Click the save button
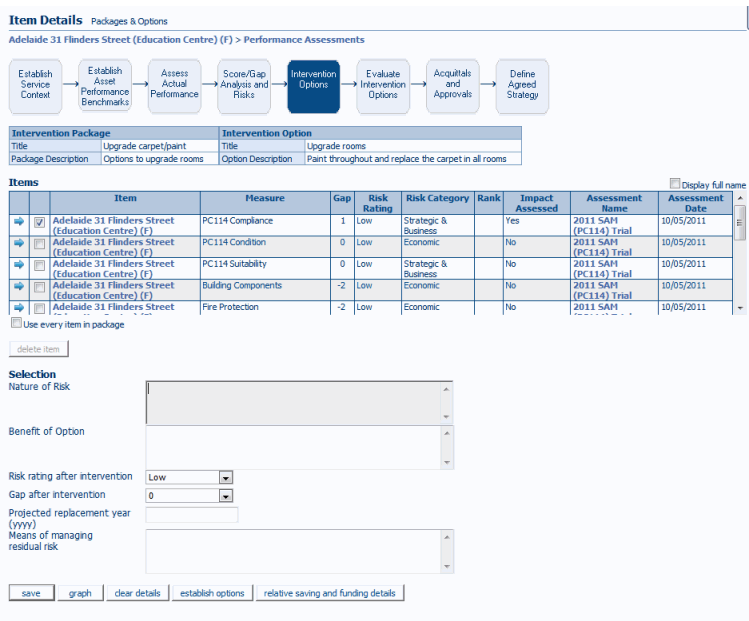Image resolution: width=749 pixels, height=621 pixels. [x=32, y=593]
